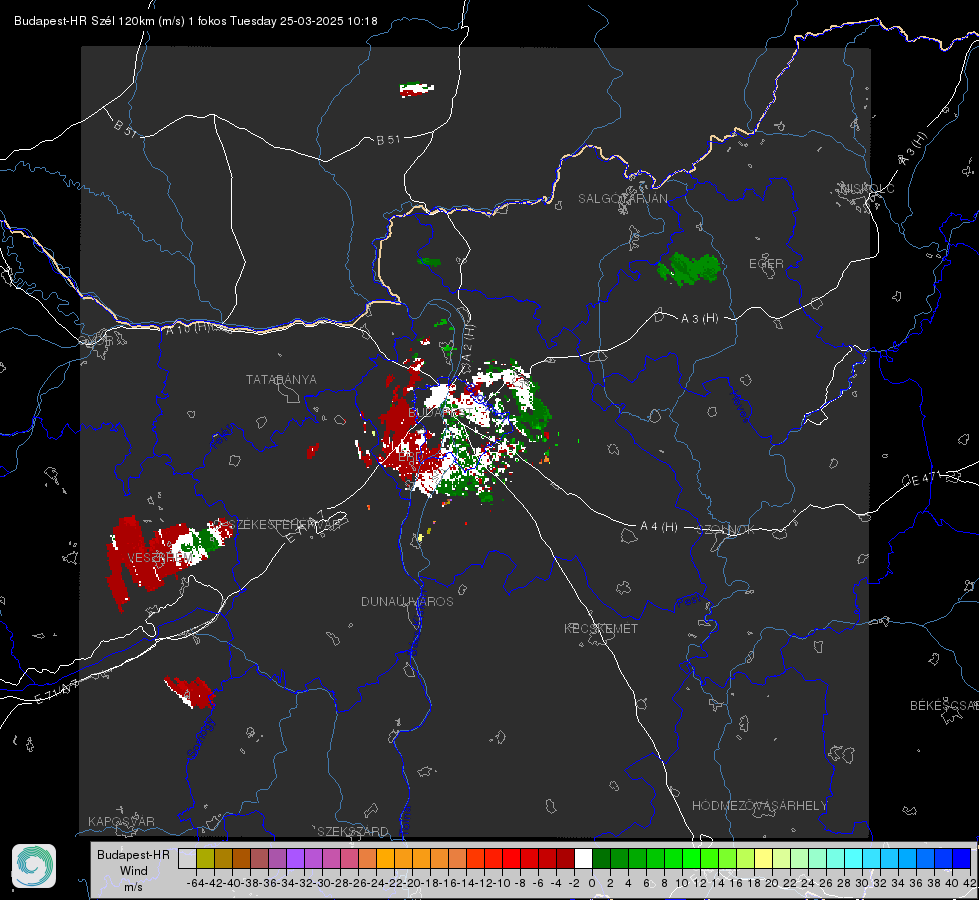Click the HÓDMEZŐVÁSÁRHELY city label

tap(759, 806)
